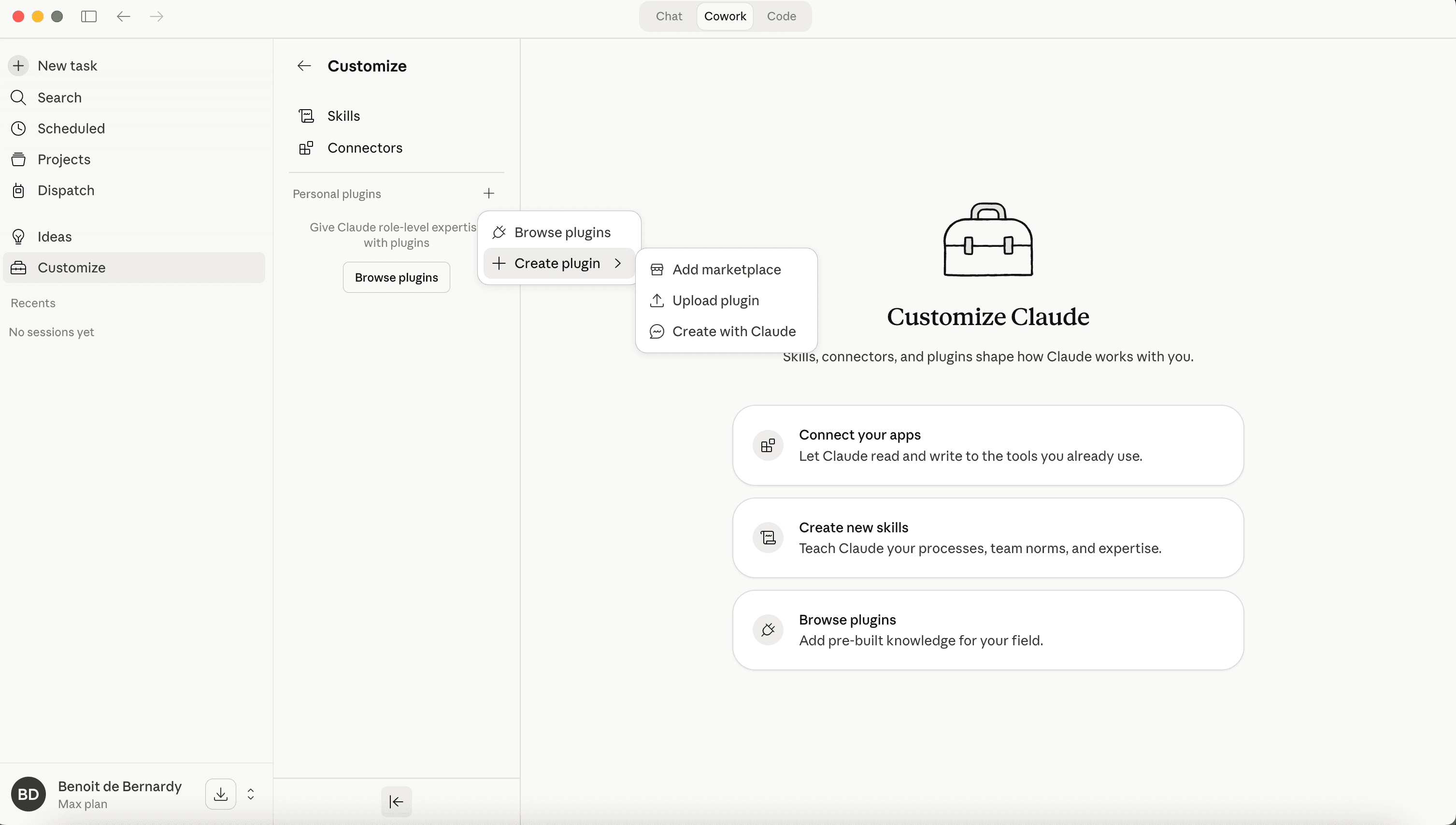
Task: Open Projects in the sidebar
Action: pos(134,159)
